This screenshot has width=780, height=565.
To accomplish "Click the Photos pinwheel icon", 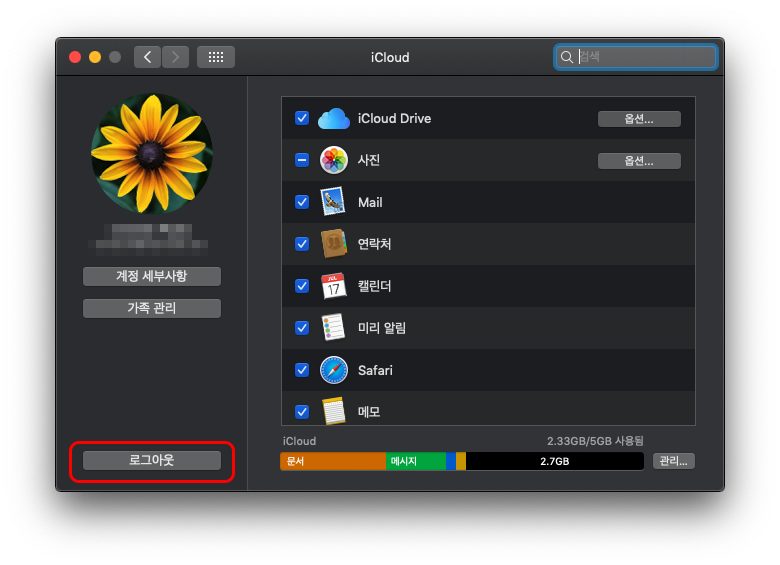I will (333, 160).
